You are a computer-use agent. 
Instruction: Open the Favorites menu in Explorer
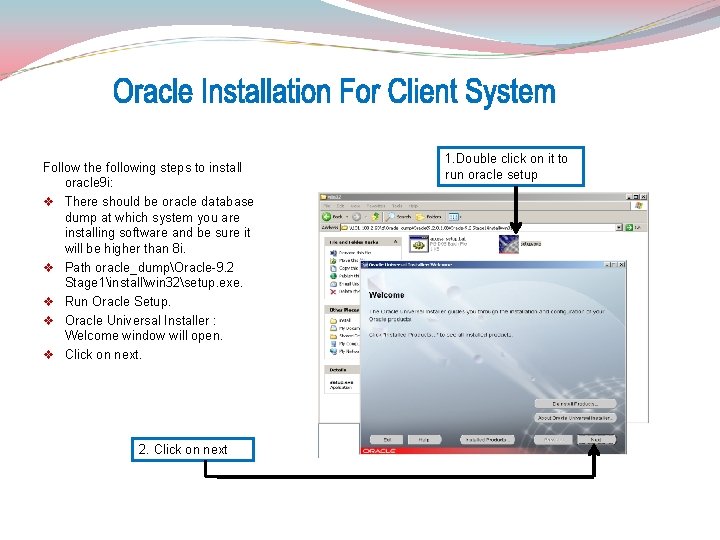tap(376, 206)
